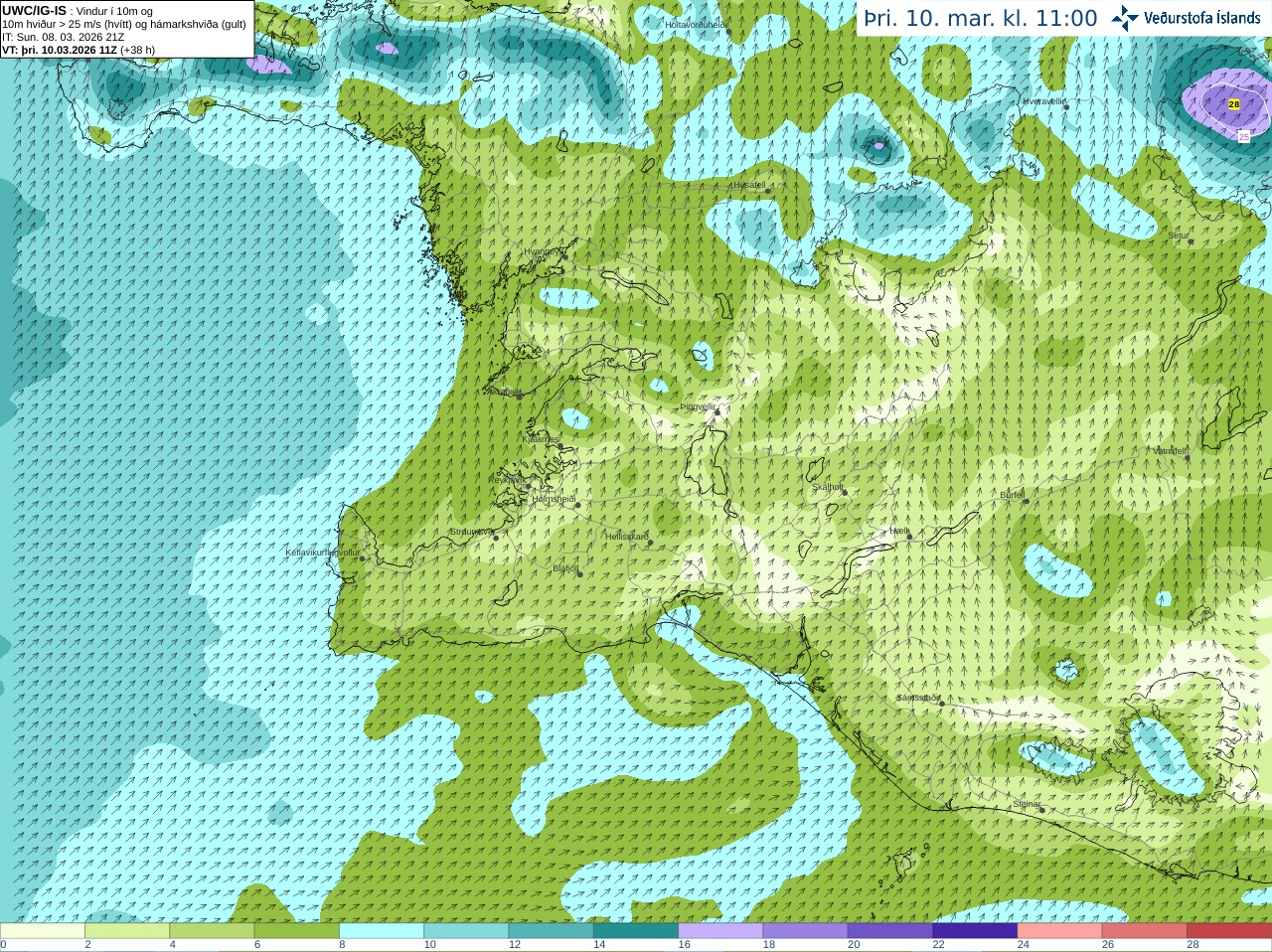Click the Keflavíkurflugvöllur station label
This screenshot has width=1272, height=952.
pos(323,553)
